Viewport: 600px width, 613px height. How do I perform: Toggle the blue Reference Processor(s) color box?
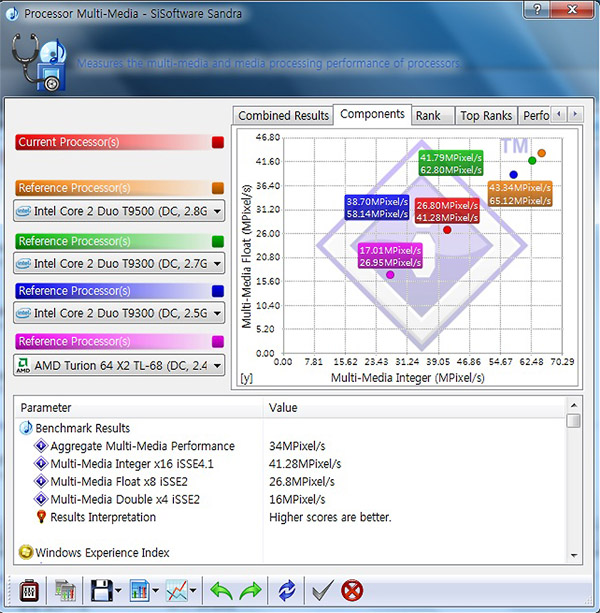coord(218,291)
